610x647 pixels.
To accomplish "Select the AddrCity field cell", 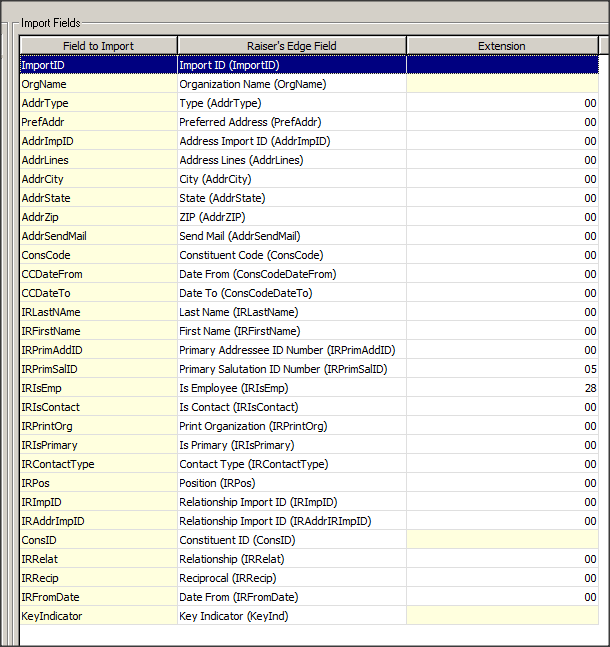I will (99, 179).
